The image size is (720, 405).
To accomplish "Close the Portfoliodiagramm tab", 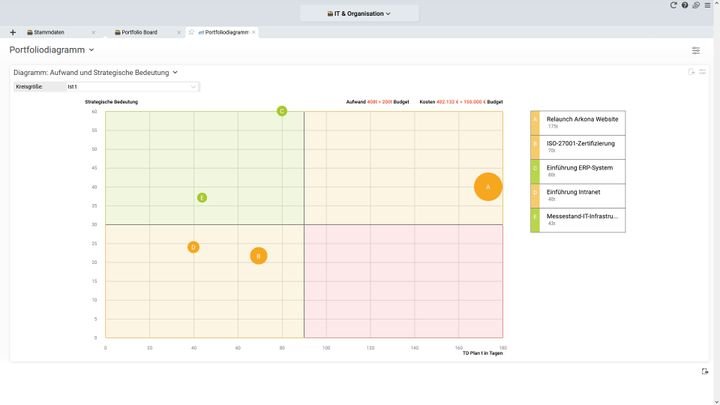I will click(x=253, y=32).
